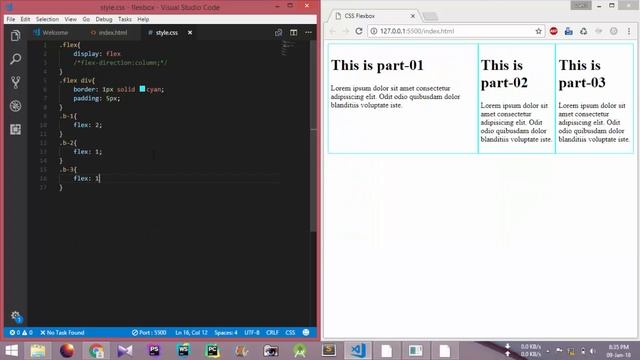Click the 'This is part-02' heading
Viewport: 640px width, 360px height.
pos(504,74)
